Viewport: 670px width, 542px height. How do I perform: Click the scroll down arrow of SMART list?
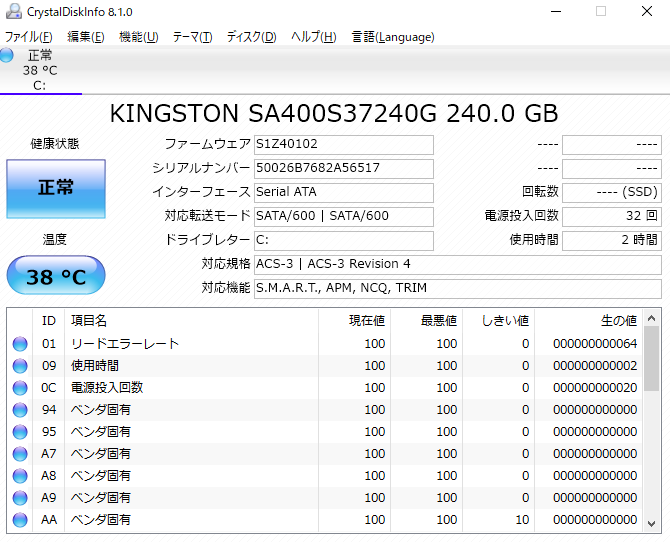click(x=651, y=524)
